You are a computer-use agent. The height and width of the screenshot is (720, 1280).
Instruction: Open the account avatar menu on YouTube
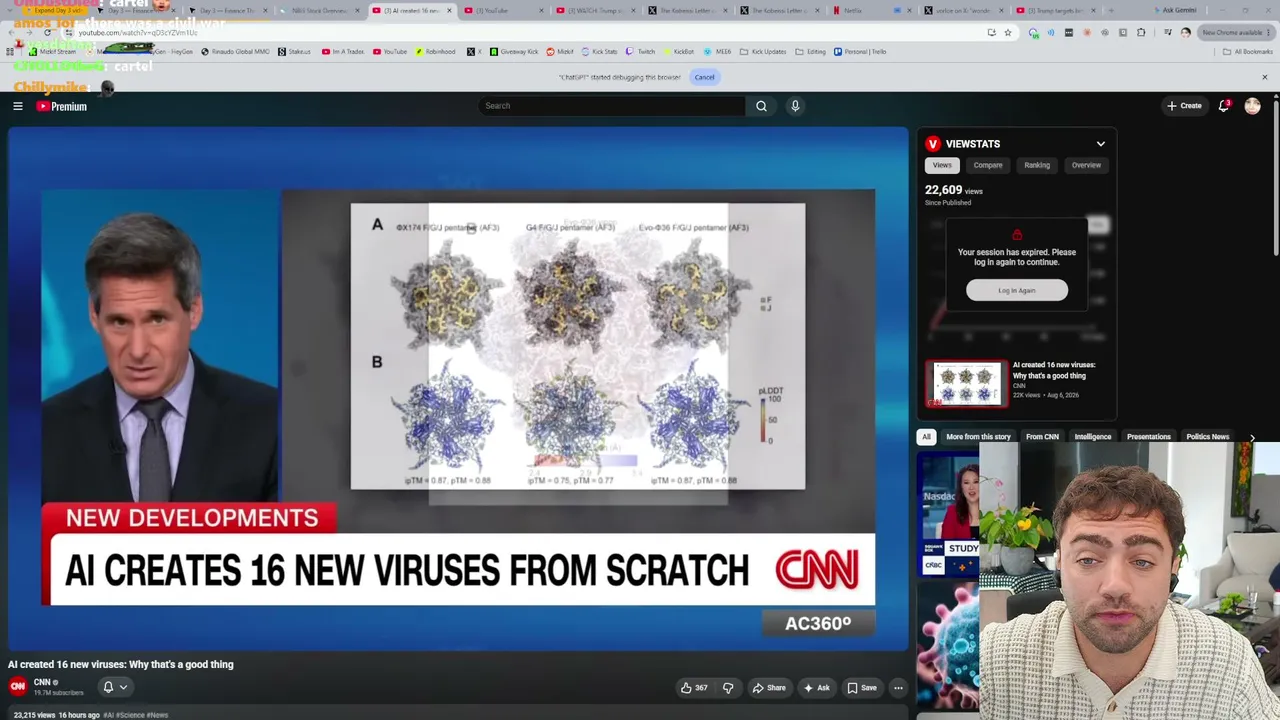pos(1252,106)
